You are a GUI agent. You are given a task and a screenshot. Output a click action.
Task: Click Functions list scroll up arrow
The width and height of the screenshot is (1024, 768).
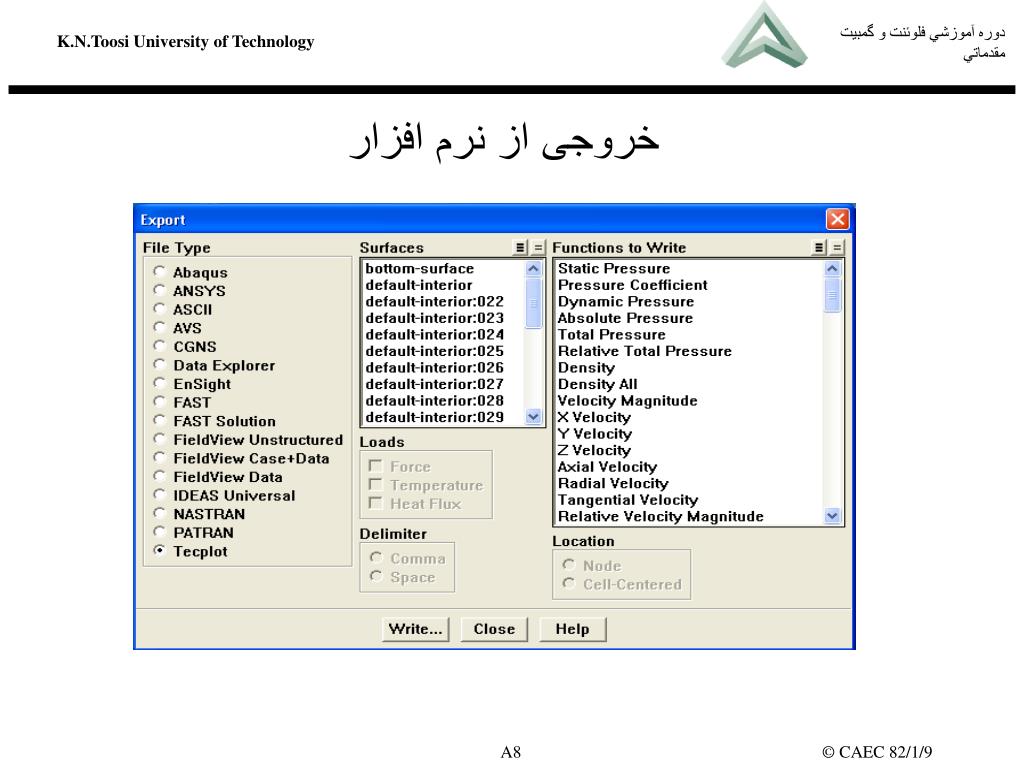832,268
